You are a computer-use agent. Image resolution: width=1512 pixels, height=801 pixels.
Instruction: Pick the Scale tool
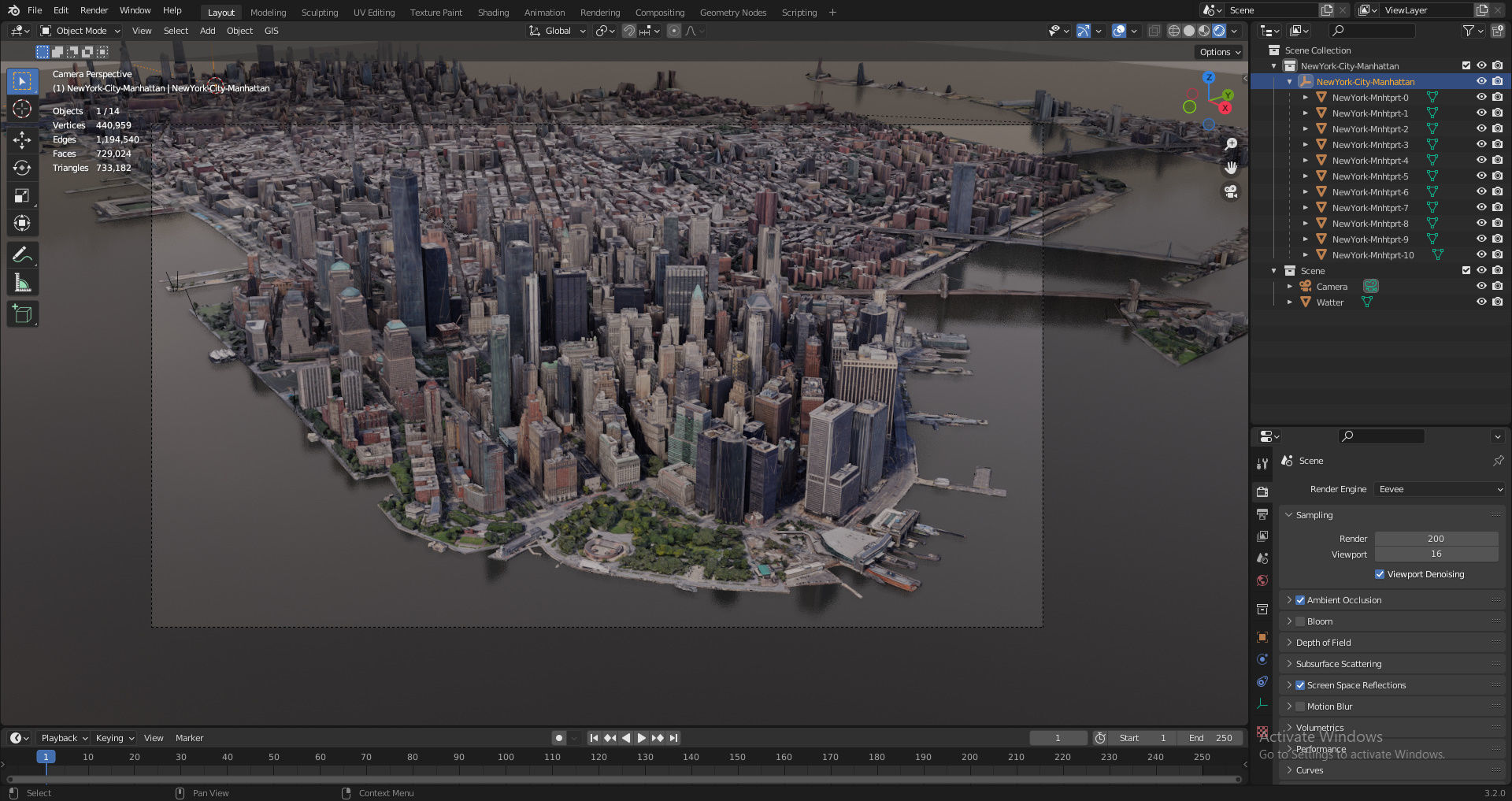(22, 195)
